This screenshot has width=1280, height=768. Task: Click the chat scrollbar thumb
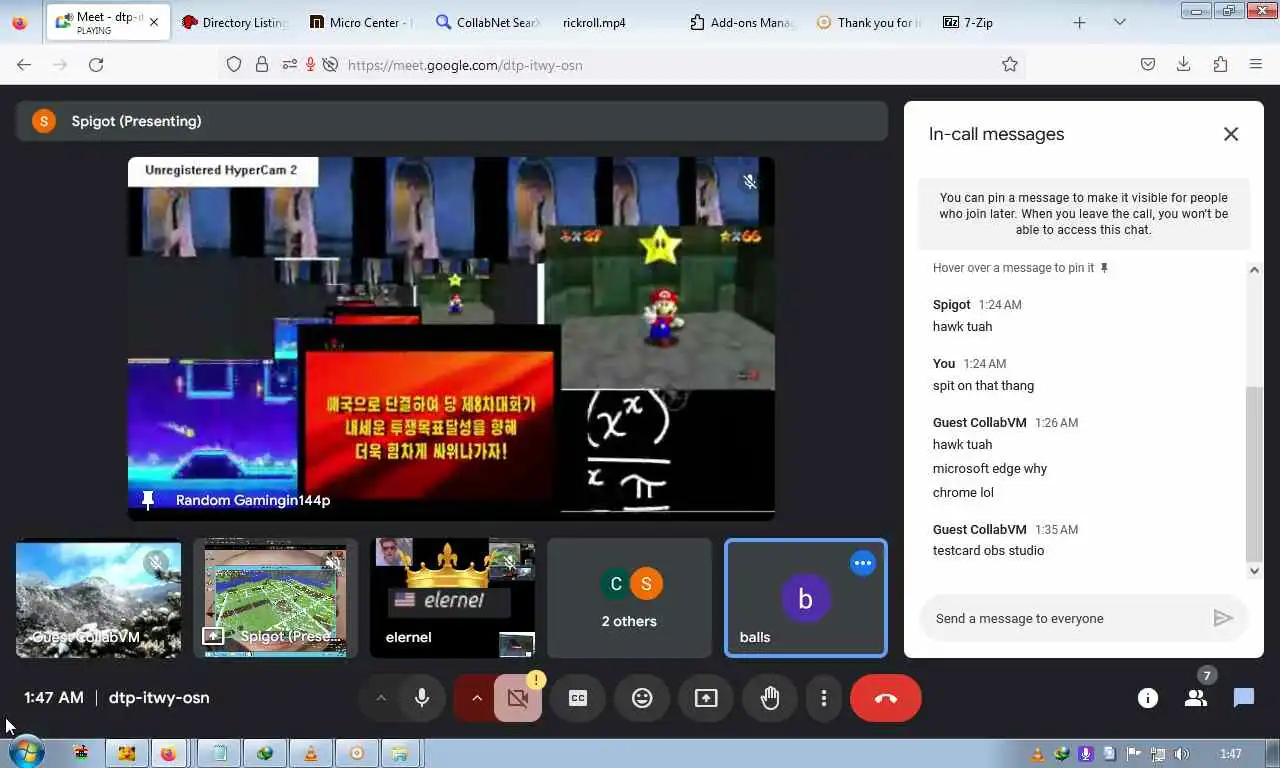(1255, 474)
